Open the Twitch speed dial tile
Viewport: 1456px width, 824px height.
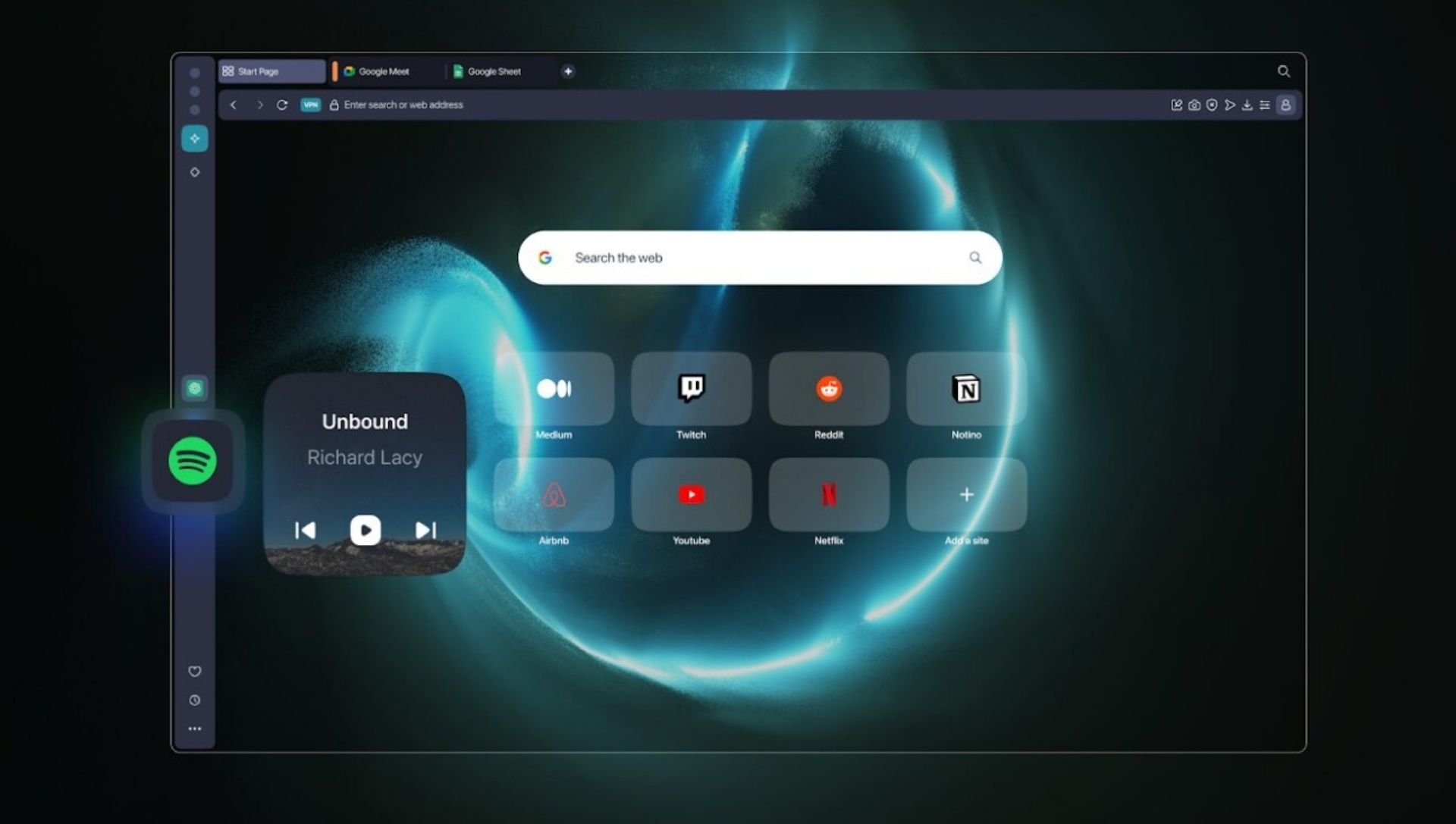click(x=691, y=389)
